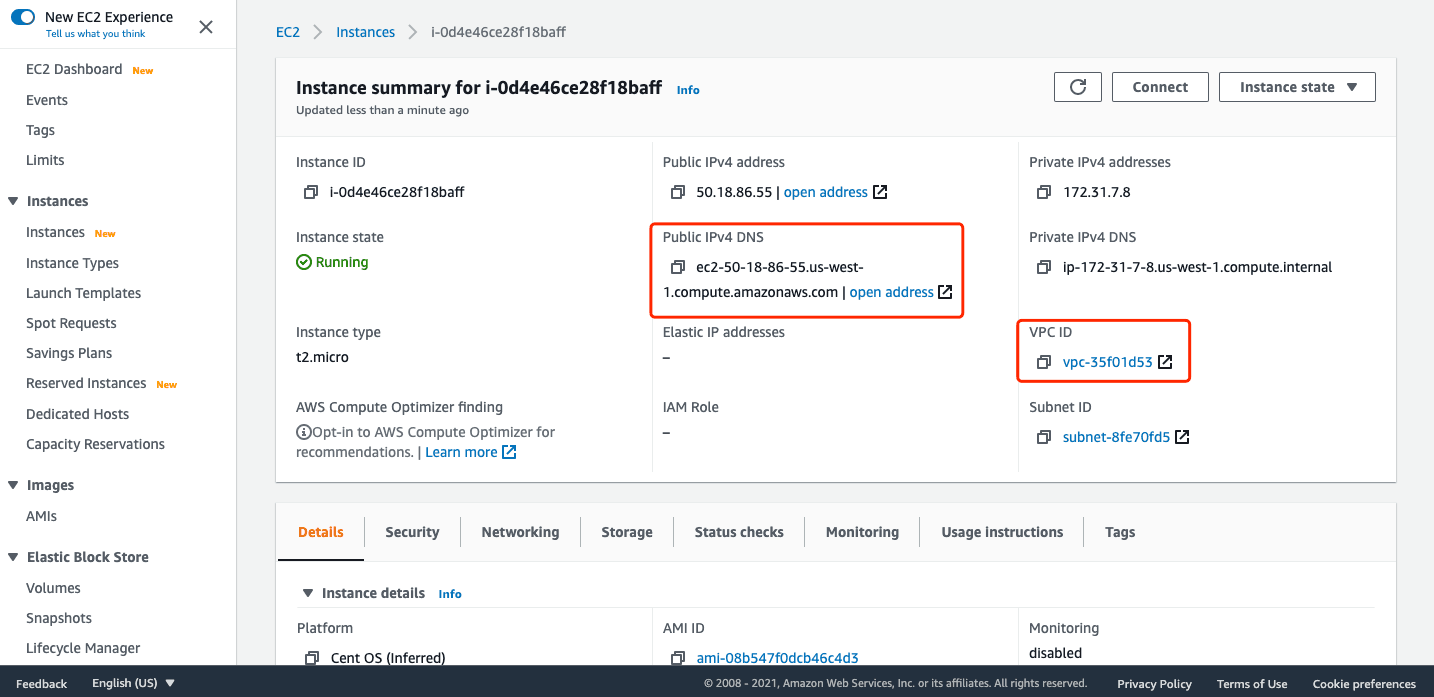
Task: Click external link icon beside 50.18.86.55 open address
Action: pos(880,192)
